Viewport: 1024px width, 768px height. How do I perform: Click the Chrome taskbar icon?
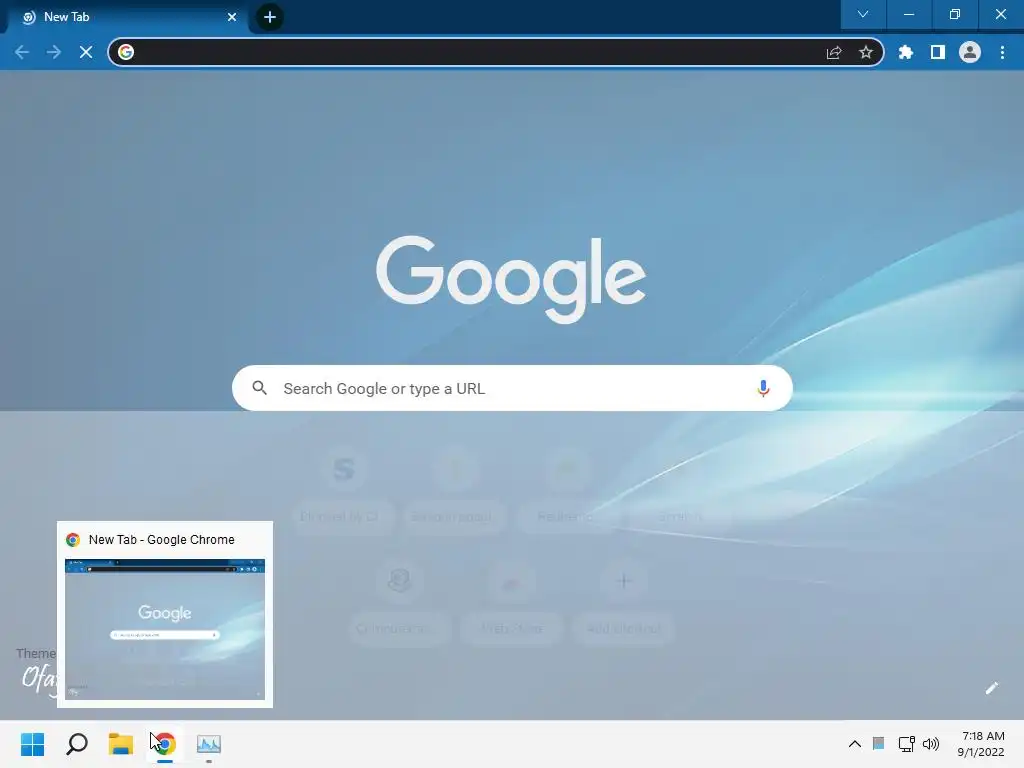point(165,744)
